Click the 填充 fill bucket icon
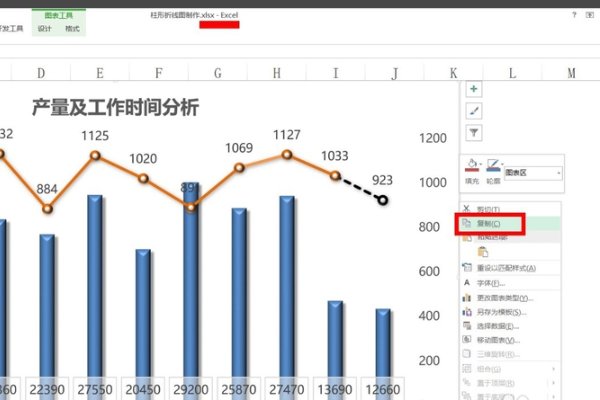Viewport: 600px width, 400px height. 471,165
